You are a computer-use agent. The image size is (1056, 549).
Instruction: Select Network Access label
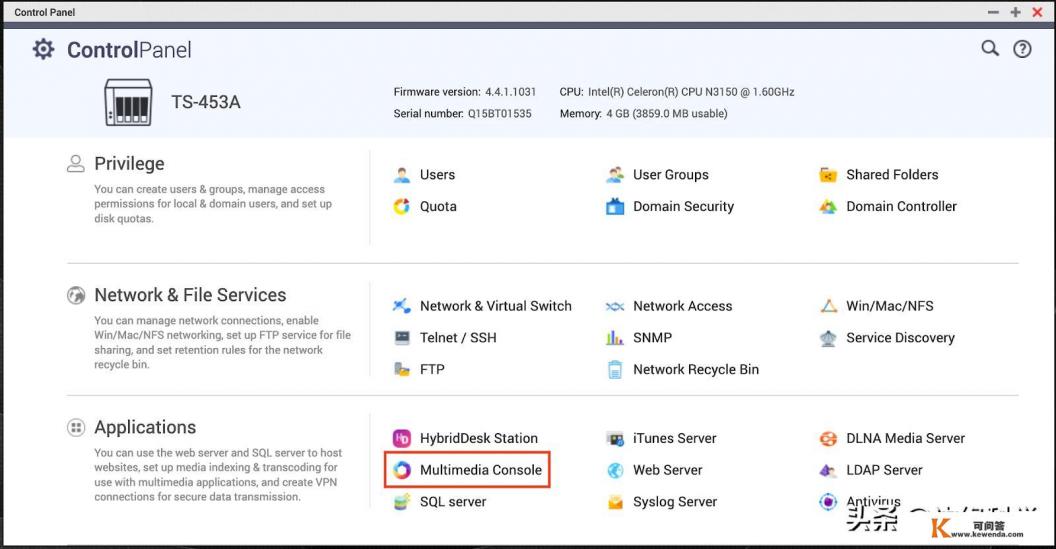pos(682,306)
